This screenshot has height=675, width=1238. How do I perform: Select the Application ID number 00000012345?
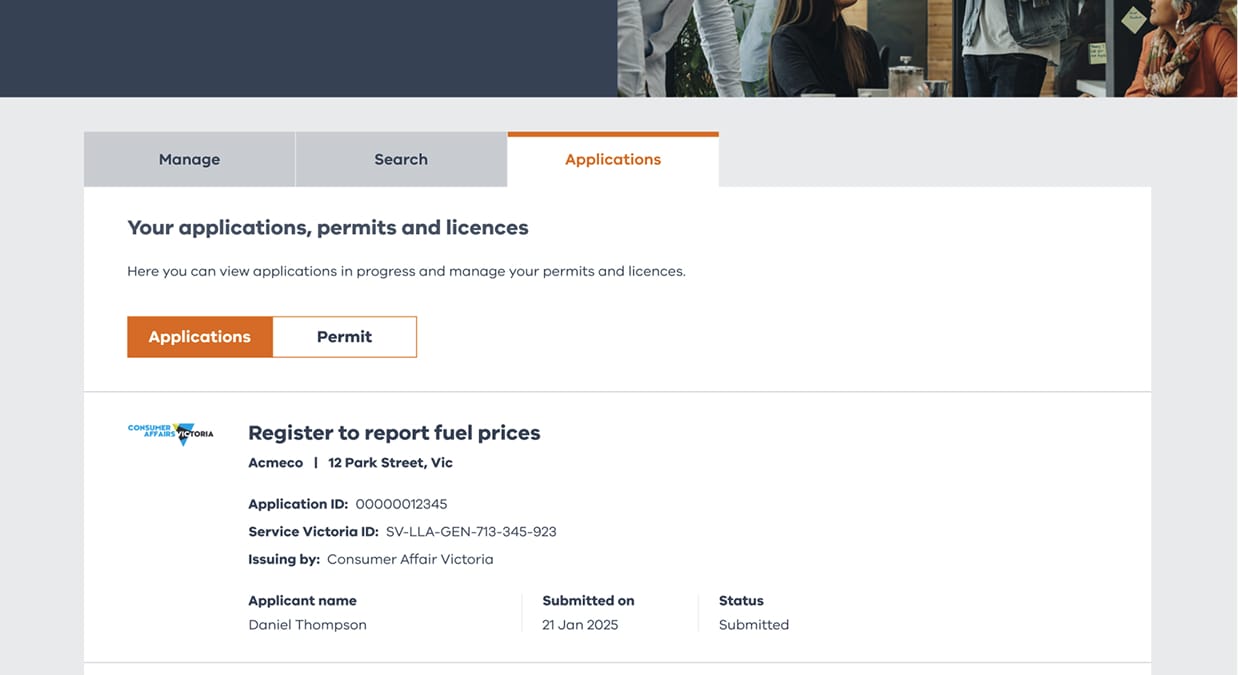click(x=401, y=504)
